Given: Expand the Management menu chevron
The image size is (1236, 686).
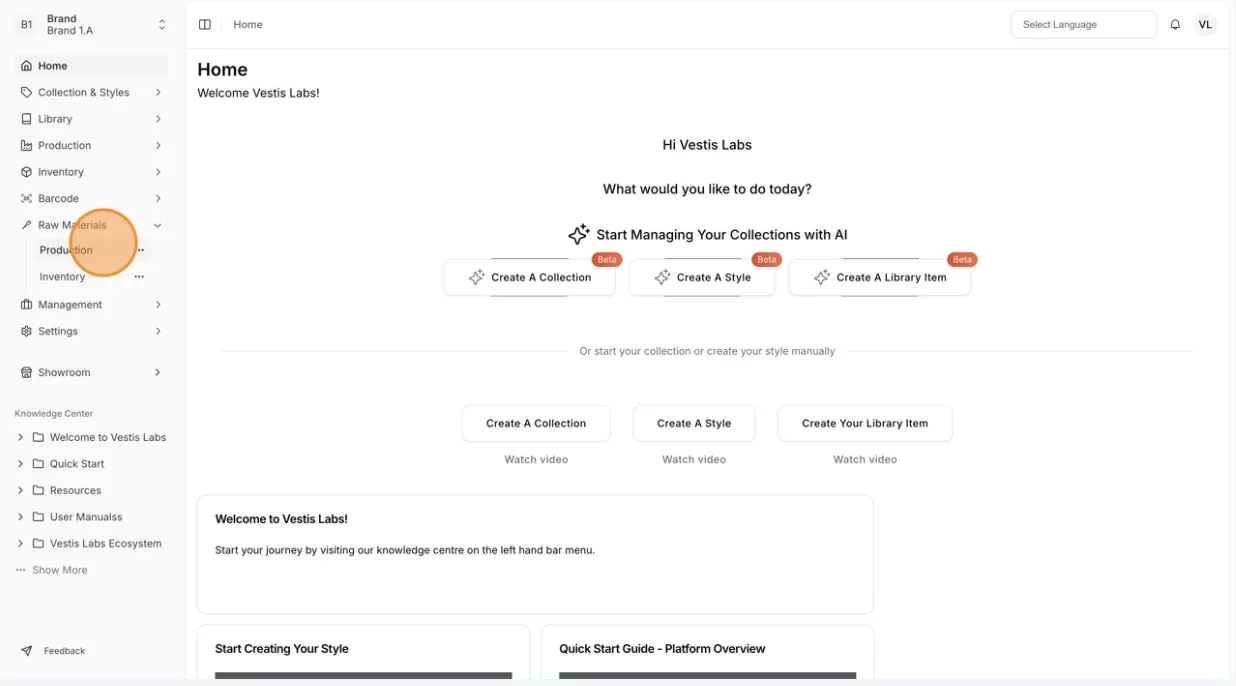Looking at the screenshot, I should pyautogui.click(x=158, y=304).
